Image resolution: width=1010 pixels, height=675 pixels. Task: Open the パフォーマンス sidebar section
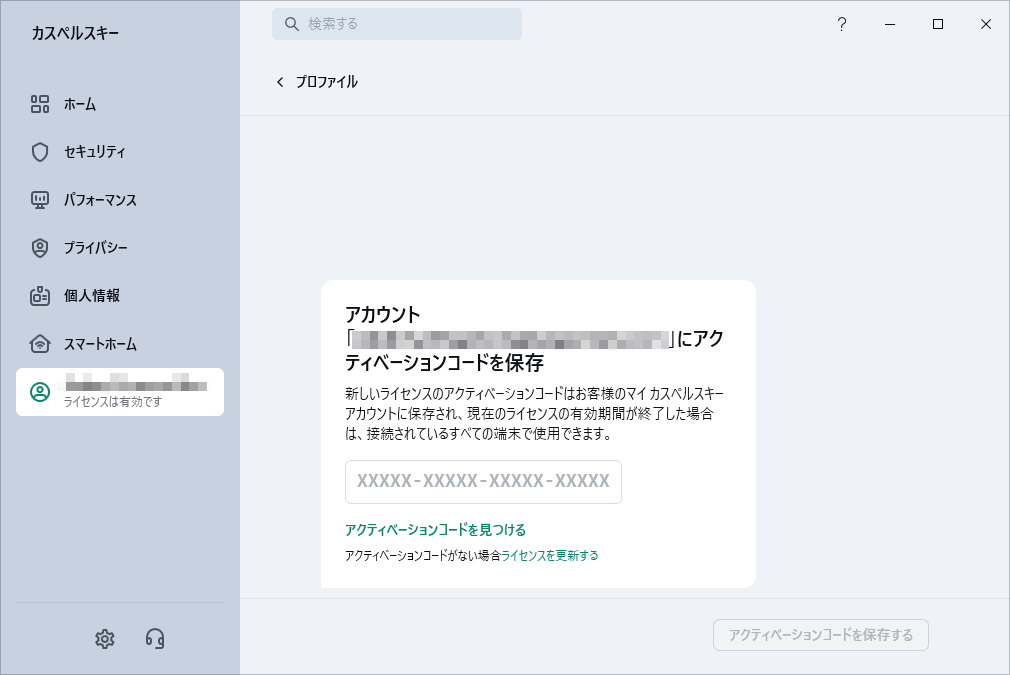(x=84, y=200)
